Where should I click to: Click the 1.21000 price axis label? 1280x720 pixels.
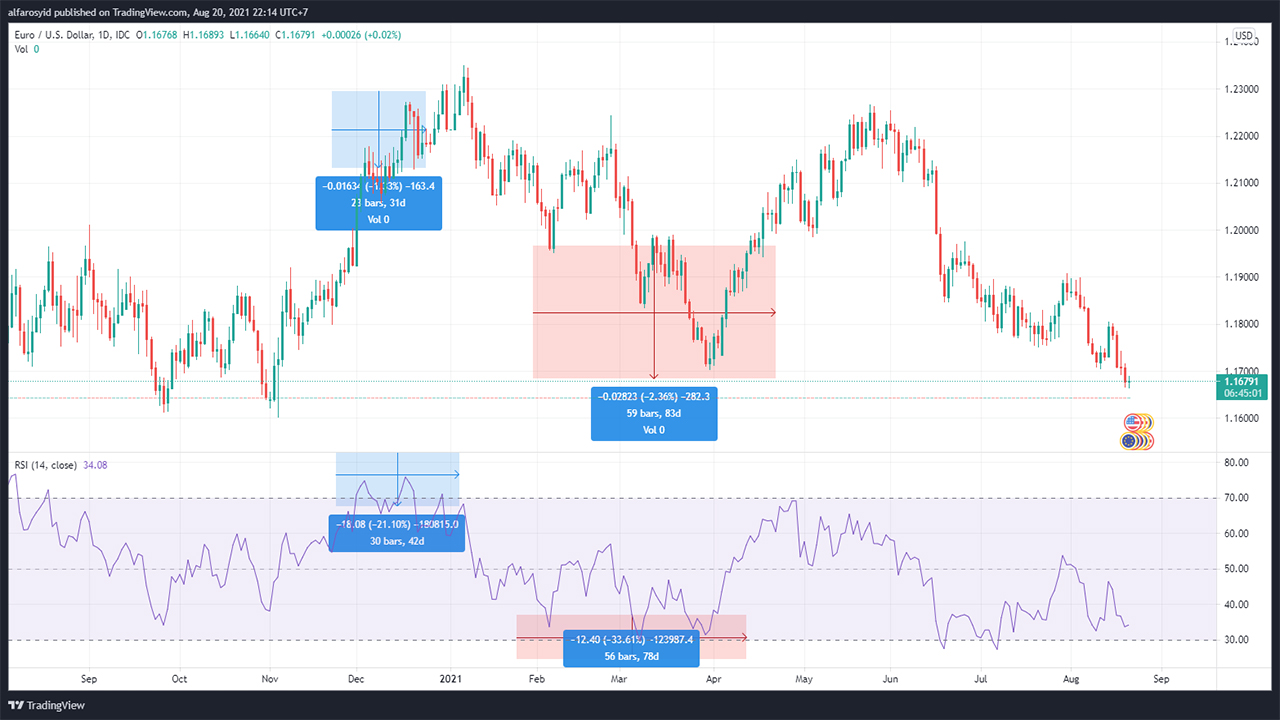pos(1240,183)
